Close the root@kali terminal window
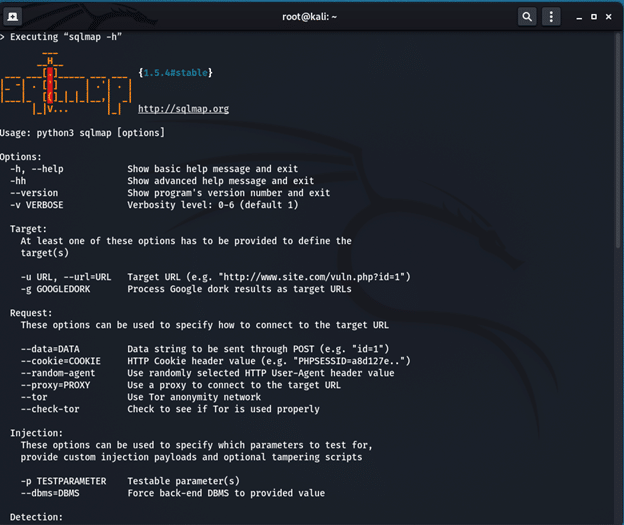Screen dimensions: 624x525 click(x=609, y=17)
